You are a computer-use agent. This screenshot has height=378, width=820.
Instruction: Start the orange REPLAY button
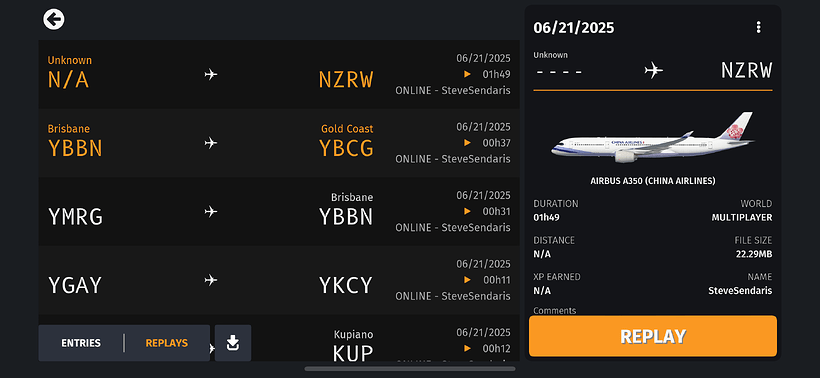(653, 336)
